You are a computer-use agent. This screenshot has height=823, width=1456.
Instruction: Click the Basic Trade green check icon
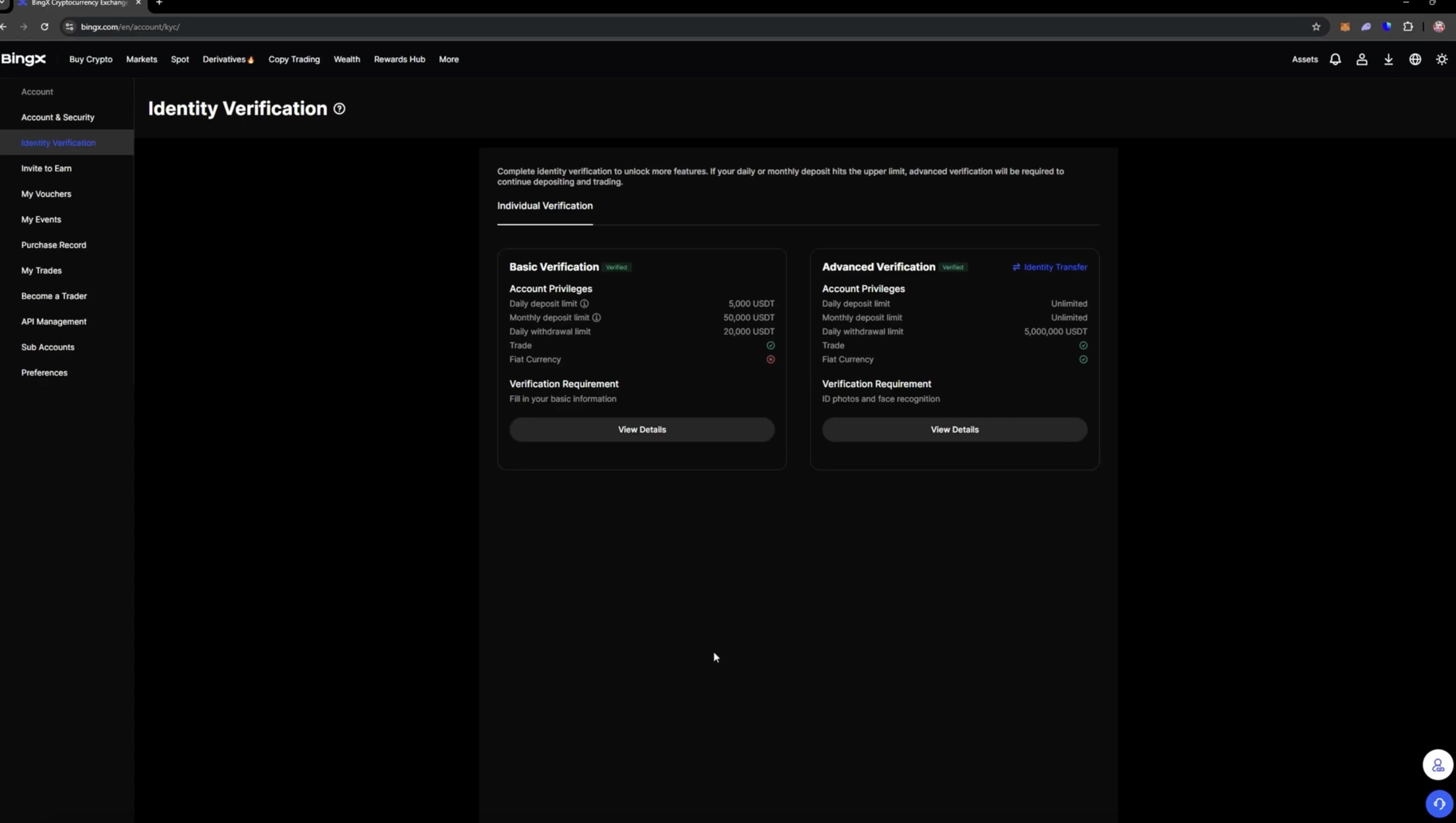770,346
